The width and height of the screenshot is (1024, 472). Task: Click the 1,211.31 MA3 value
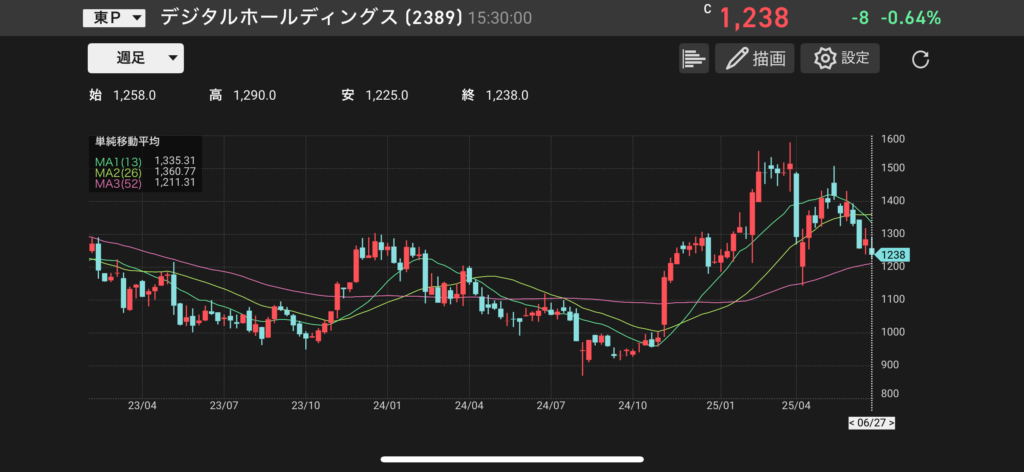tap(175, 183)
